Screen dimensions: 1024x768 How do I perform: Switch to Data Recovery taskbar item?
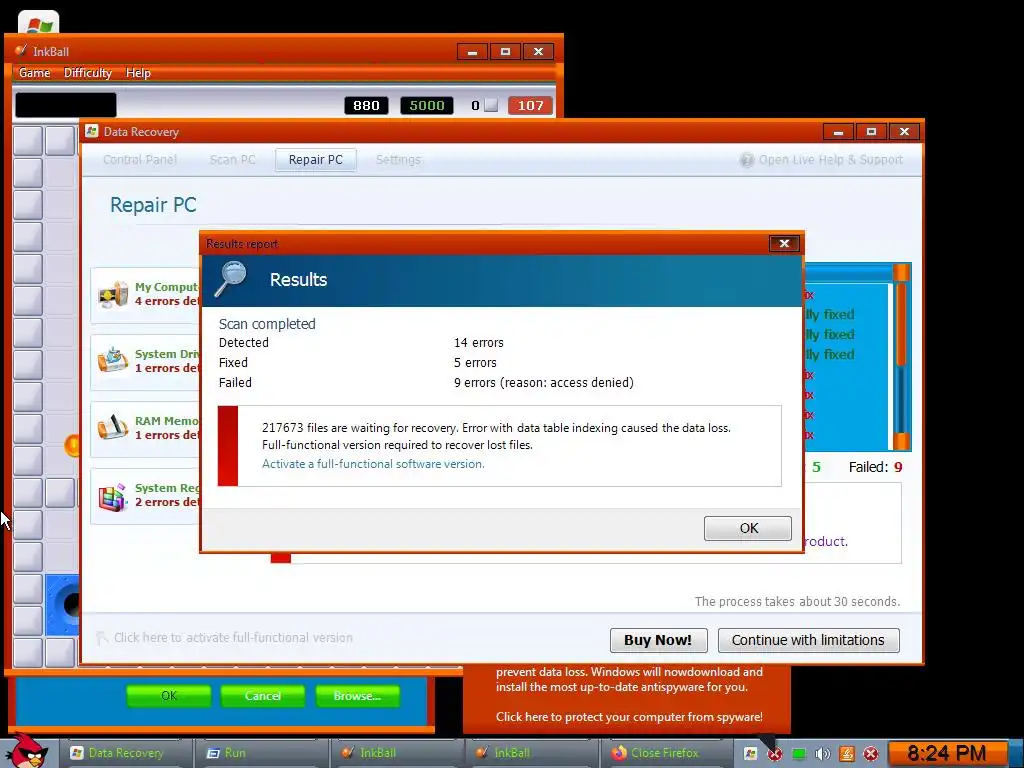point(126,753)
